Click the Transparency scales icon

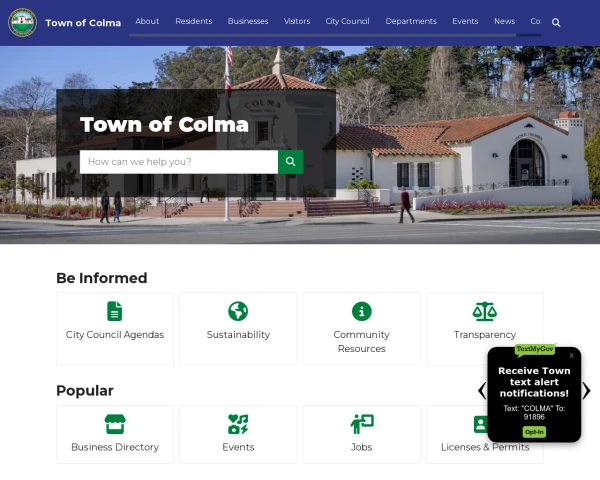pyautogui.click(x=484, y=311)
